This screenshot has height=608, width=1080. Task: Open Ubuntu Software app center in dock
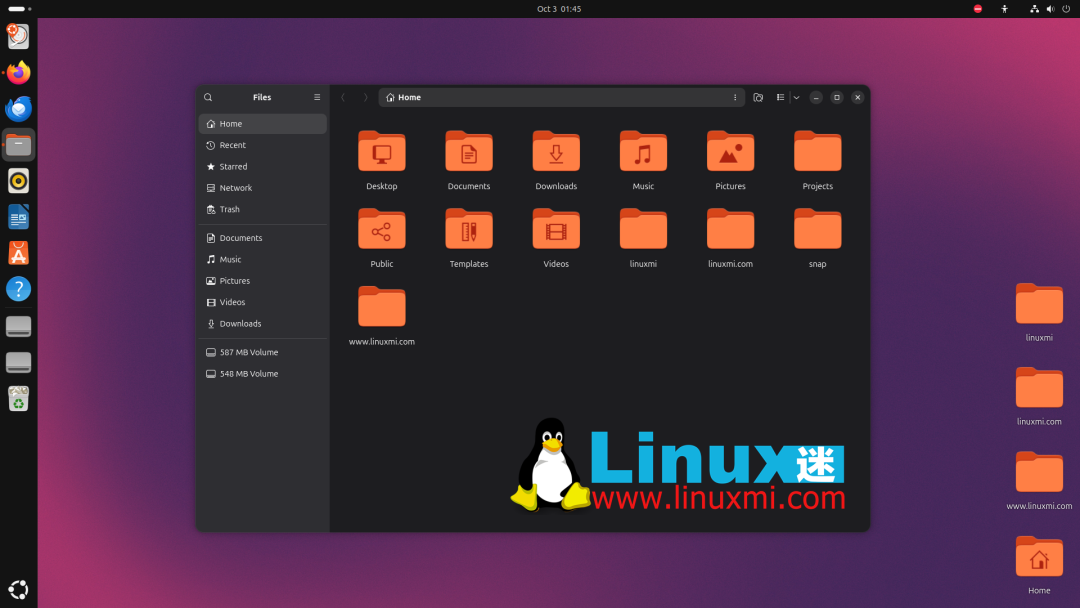pyautogui.click(x=19, y=253)
